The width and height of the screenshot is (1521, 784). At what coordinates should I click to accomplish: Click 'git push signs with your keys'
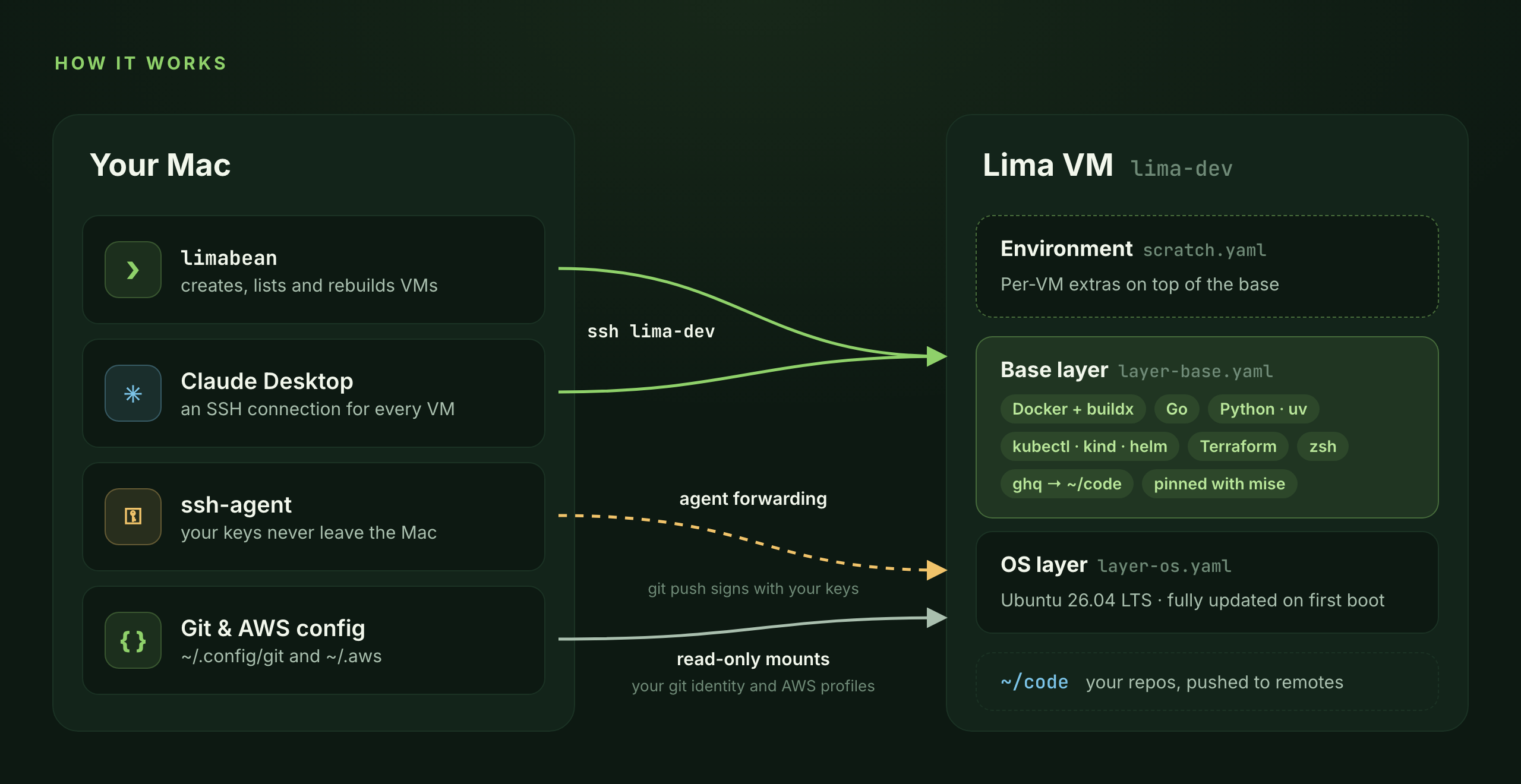[x=753, y=589]
